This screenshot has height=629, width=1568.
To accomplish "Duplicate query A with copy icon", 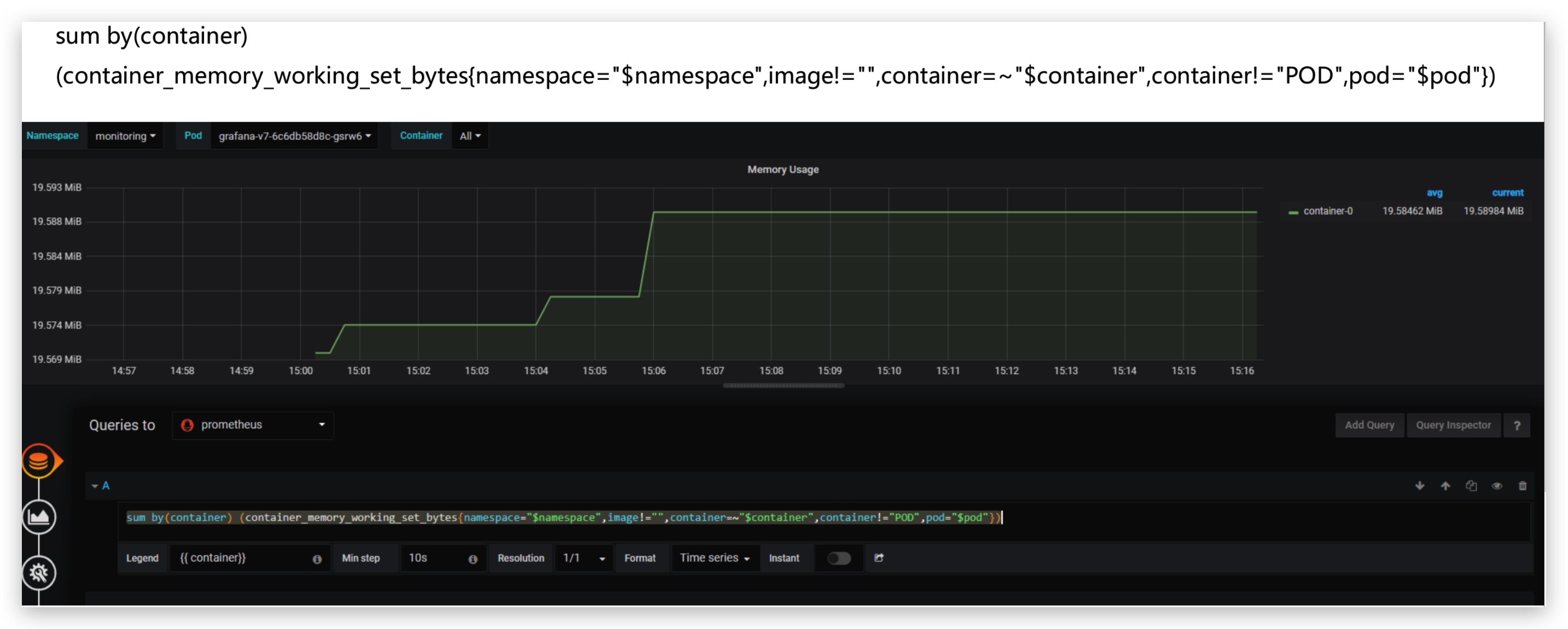I will [x=1471, y=486].
